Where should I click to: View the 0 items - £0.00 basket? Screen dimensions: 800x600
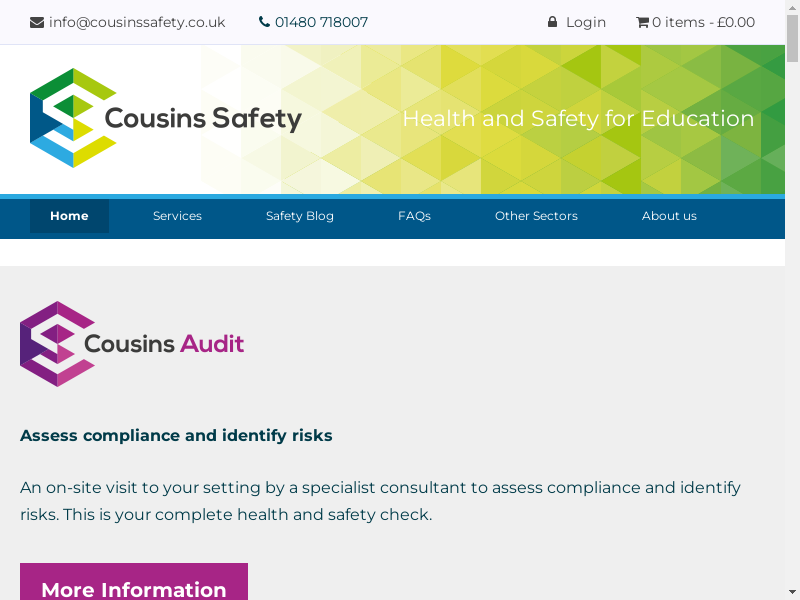coord(704,22)
